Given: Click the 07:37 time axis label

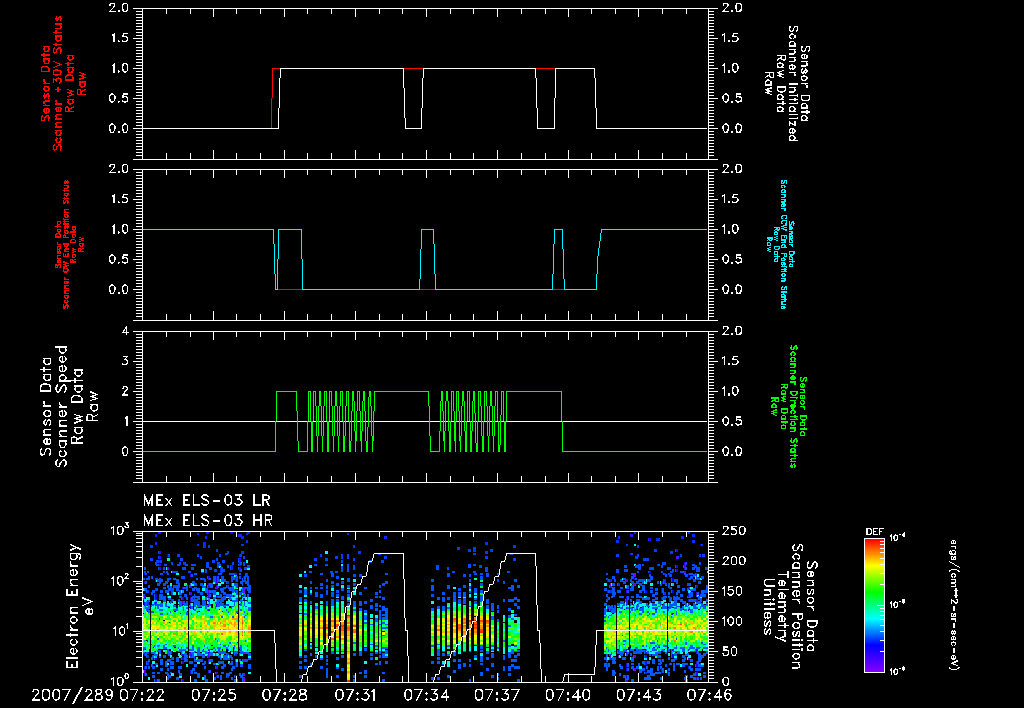Looking at the screenshot, I should 497,695.
